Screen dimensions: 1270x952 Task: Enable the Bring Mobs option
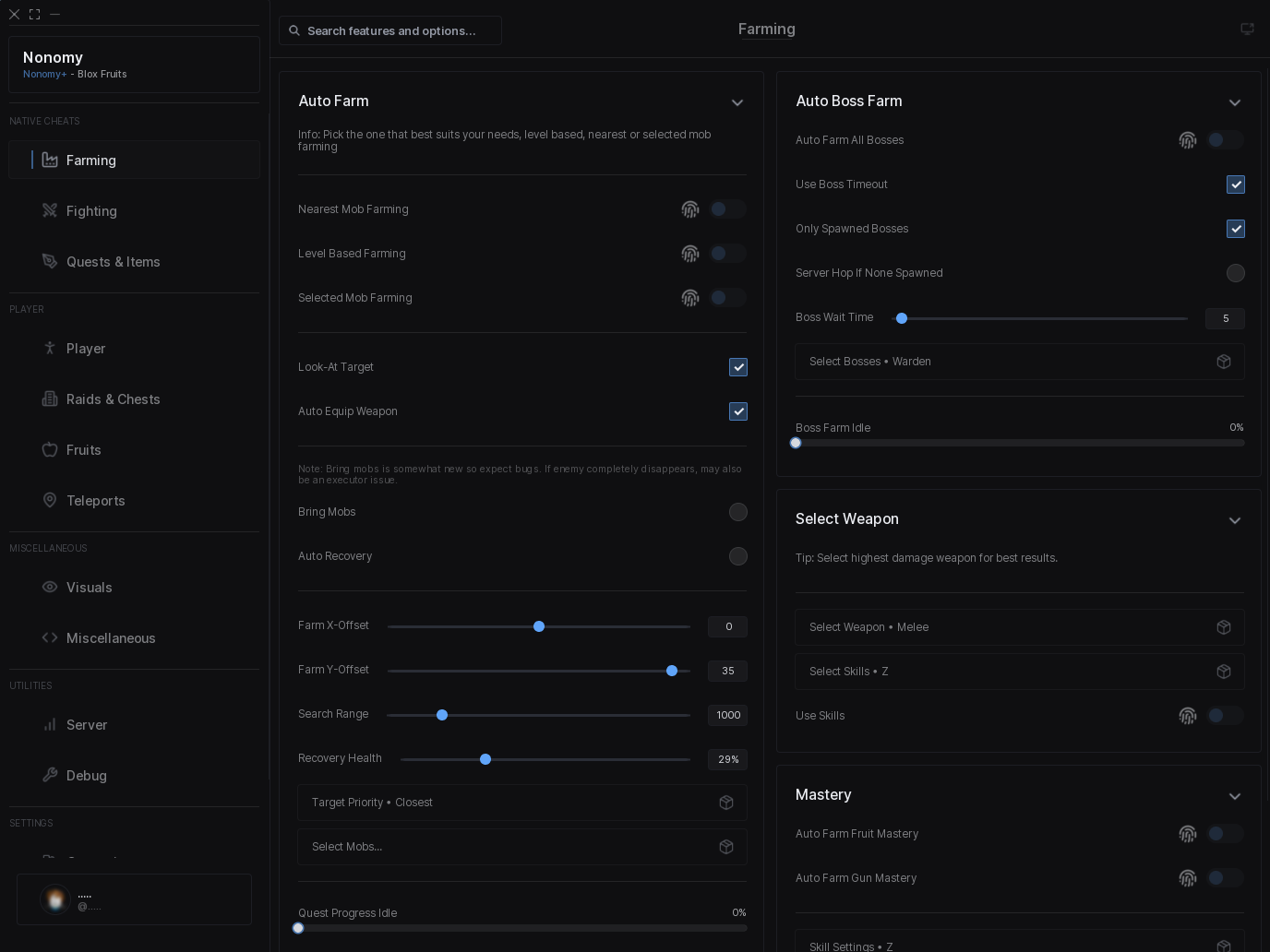[738, 512]
